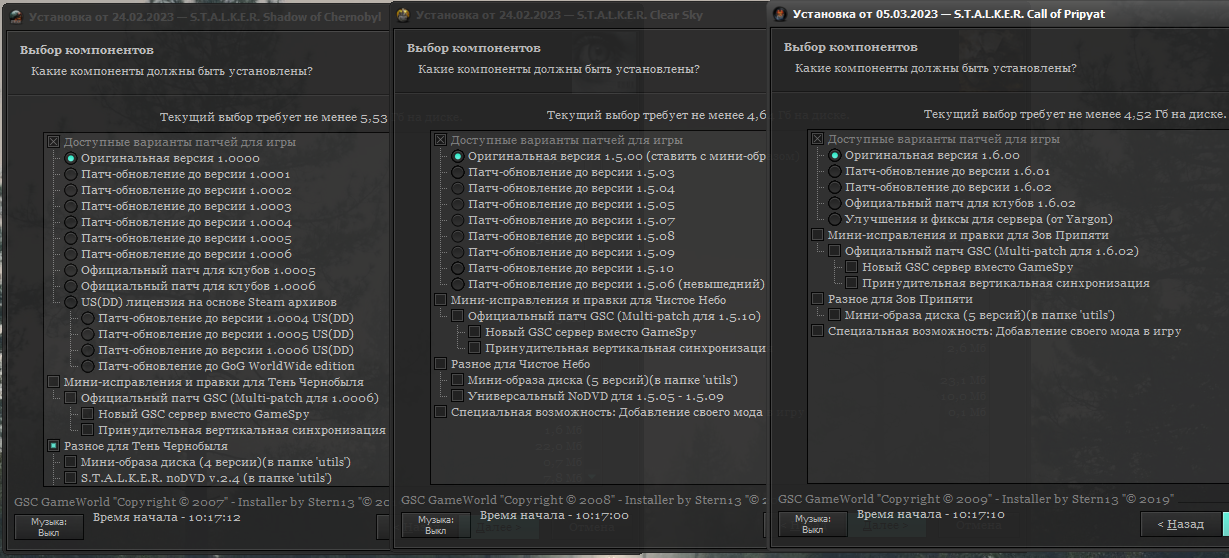Check forced vertical sync in Shadow of Chernobyl
Viewport: 1229px width, 558px height.
coord(88,430)
